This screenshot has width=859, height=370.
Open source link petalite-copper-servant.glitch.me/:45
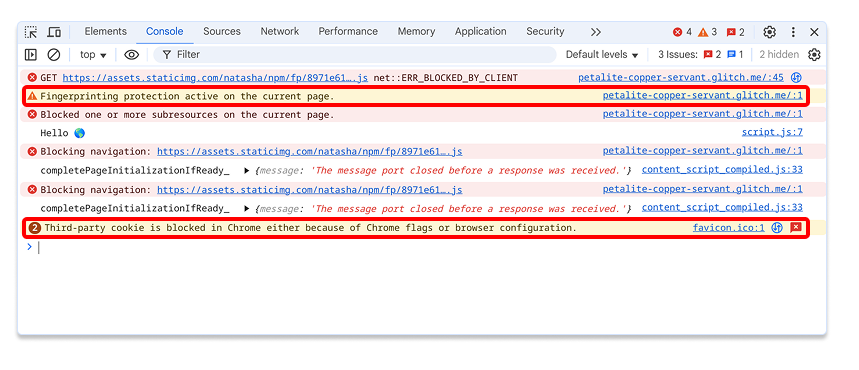(x=681, y=78)
